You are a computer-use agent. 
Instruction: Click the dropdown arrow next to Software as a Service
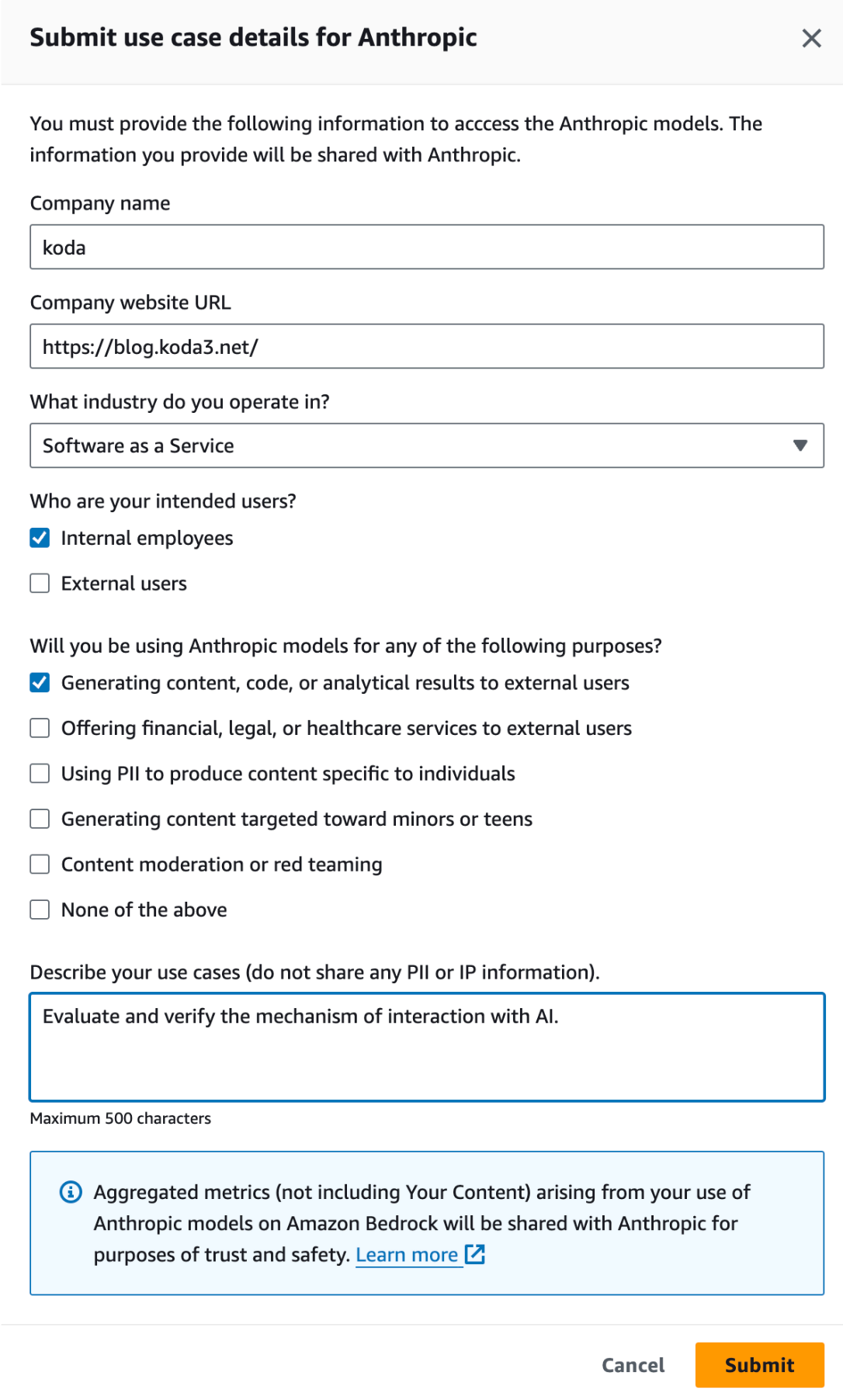pos(801,445)
